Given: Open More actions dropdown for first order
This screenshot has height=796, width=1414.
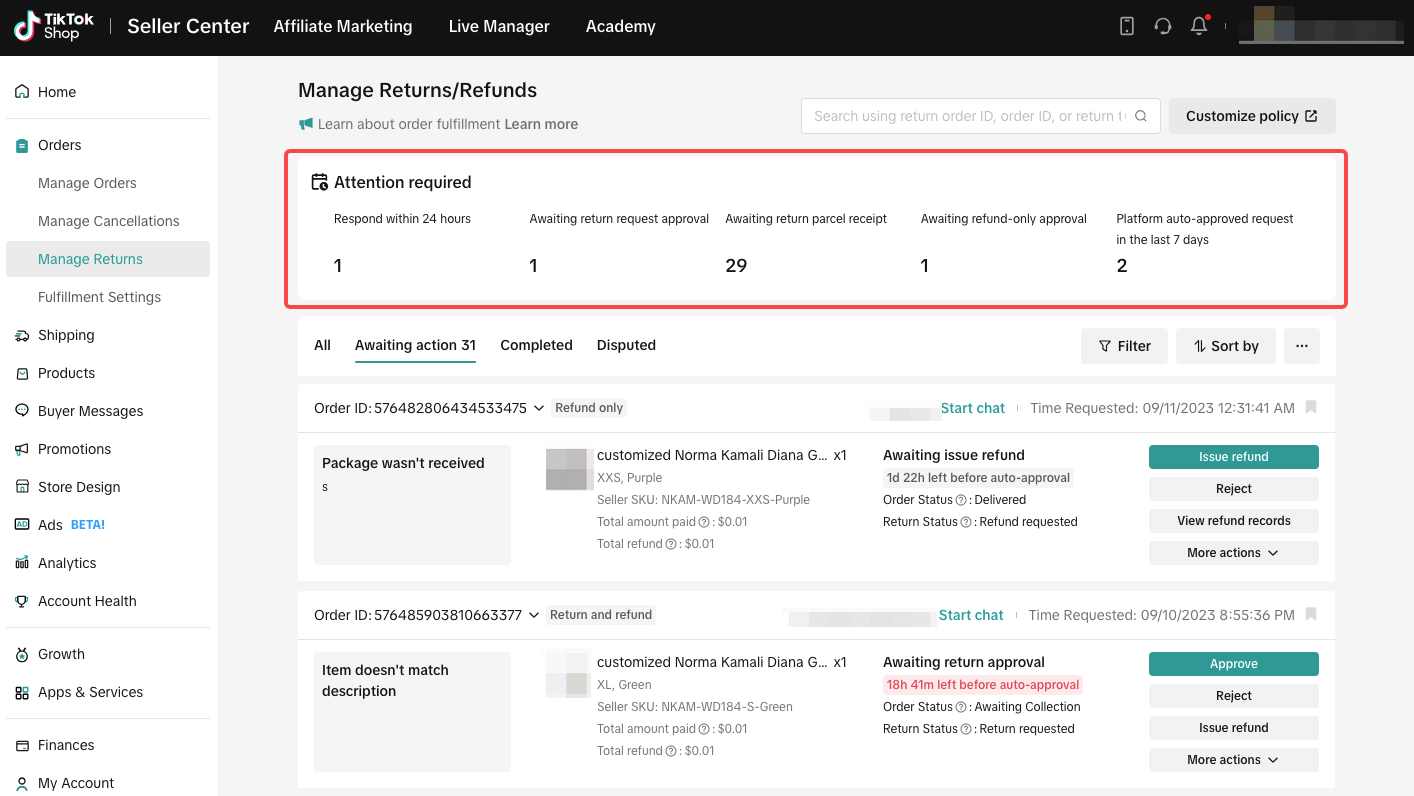Looking at the screenshot, I should (1233, 553).
